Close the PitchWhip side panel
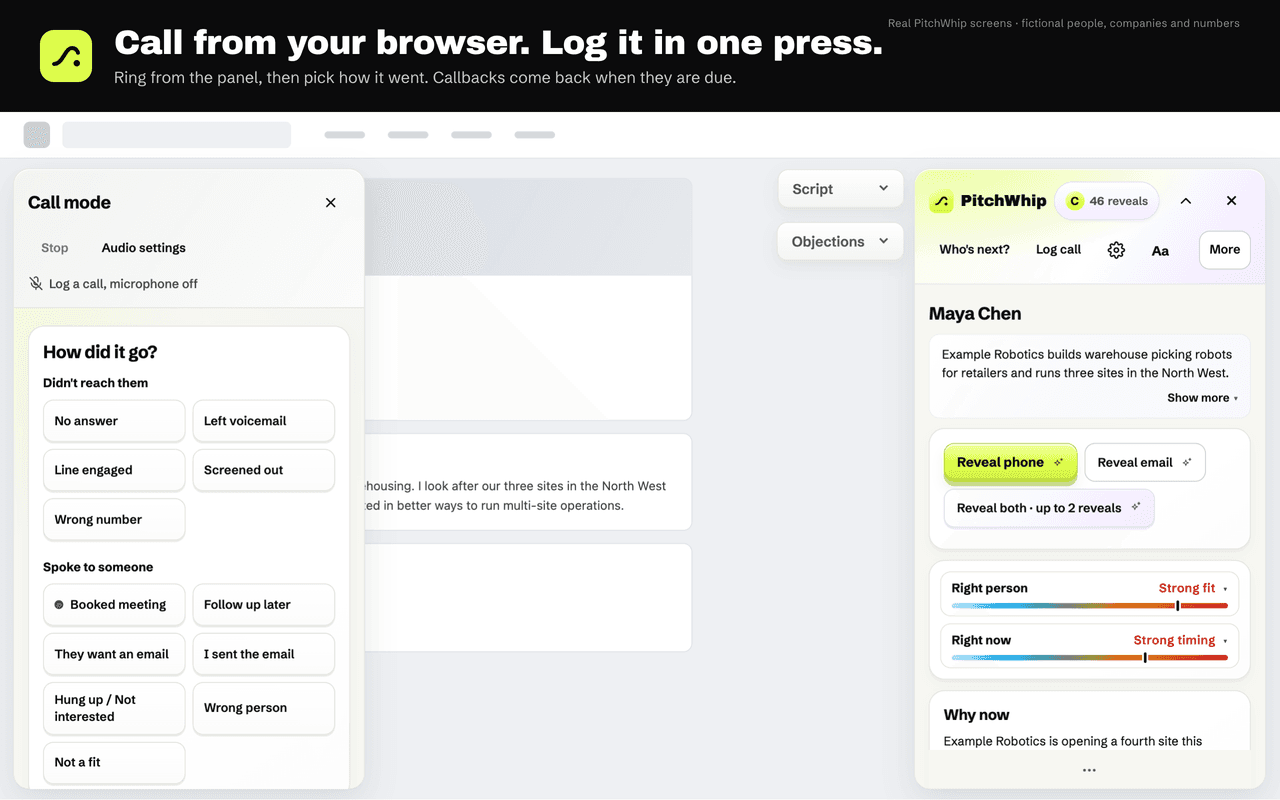 click(x=1232, y=201)
